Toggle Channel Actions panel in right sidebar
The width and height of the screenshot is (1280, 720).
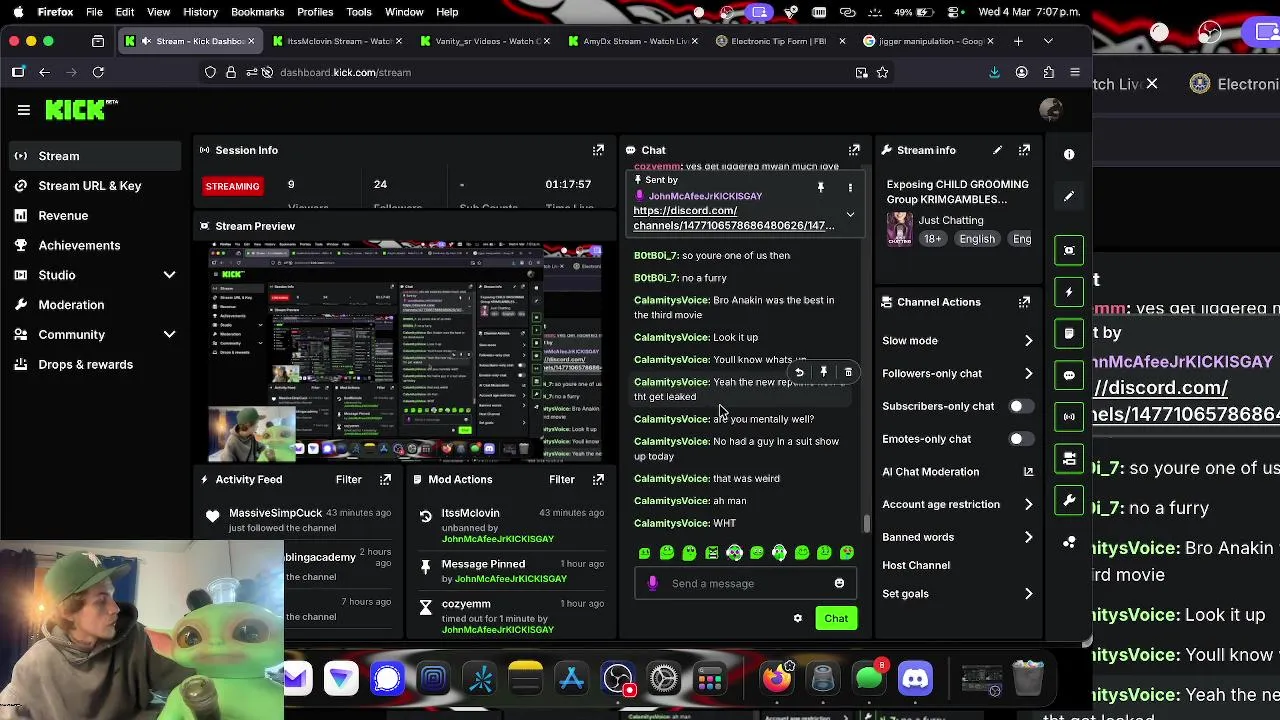pos(1069,459)
